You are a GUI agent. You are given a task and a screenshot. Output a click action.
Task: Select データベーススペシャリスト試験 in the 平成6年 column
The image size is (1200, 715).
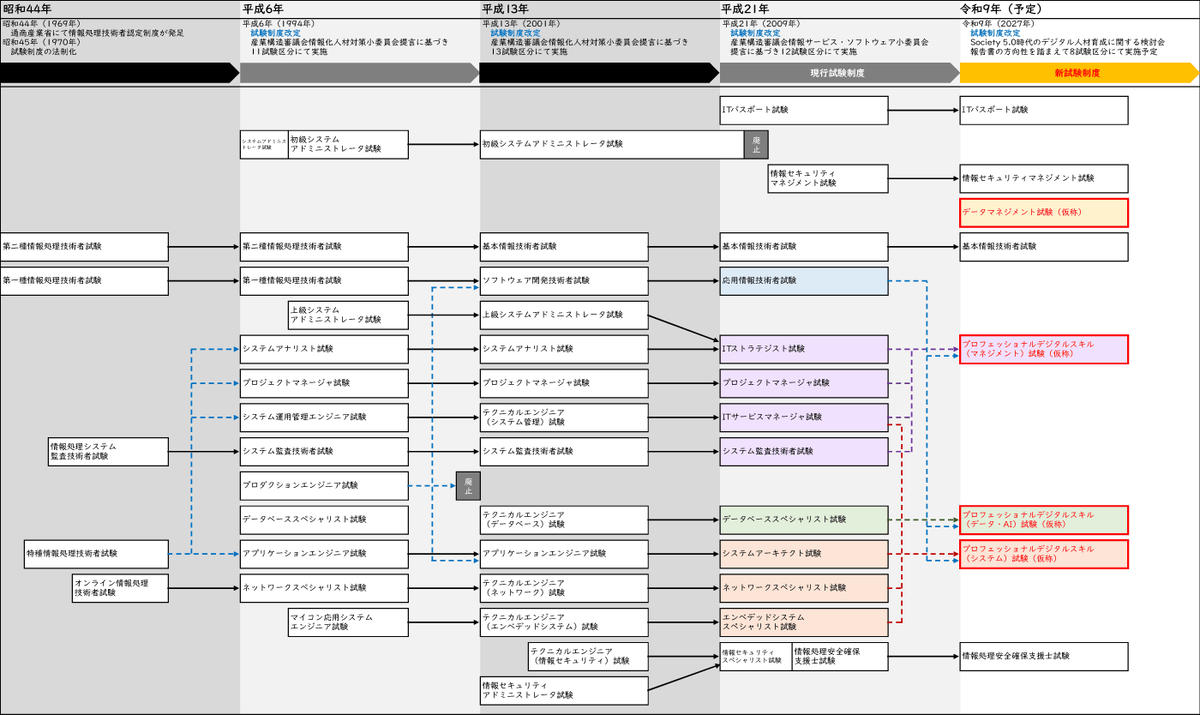324,519
